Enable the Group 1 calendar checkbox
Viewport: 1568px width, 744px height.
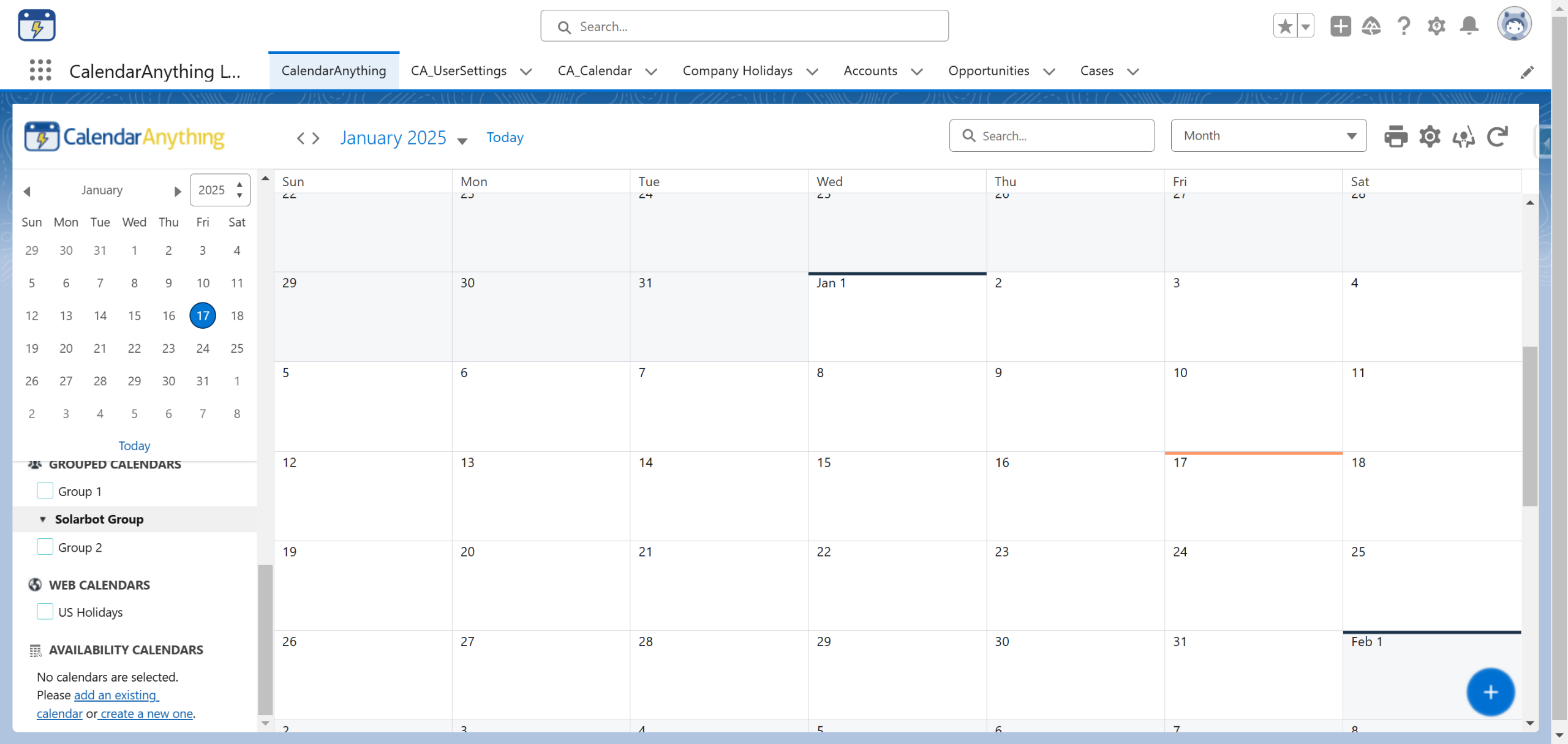(x=45, y=490)
